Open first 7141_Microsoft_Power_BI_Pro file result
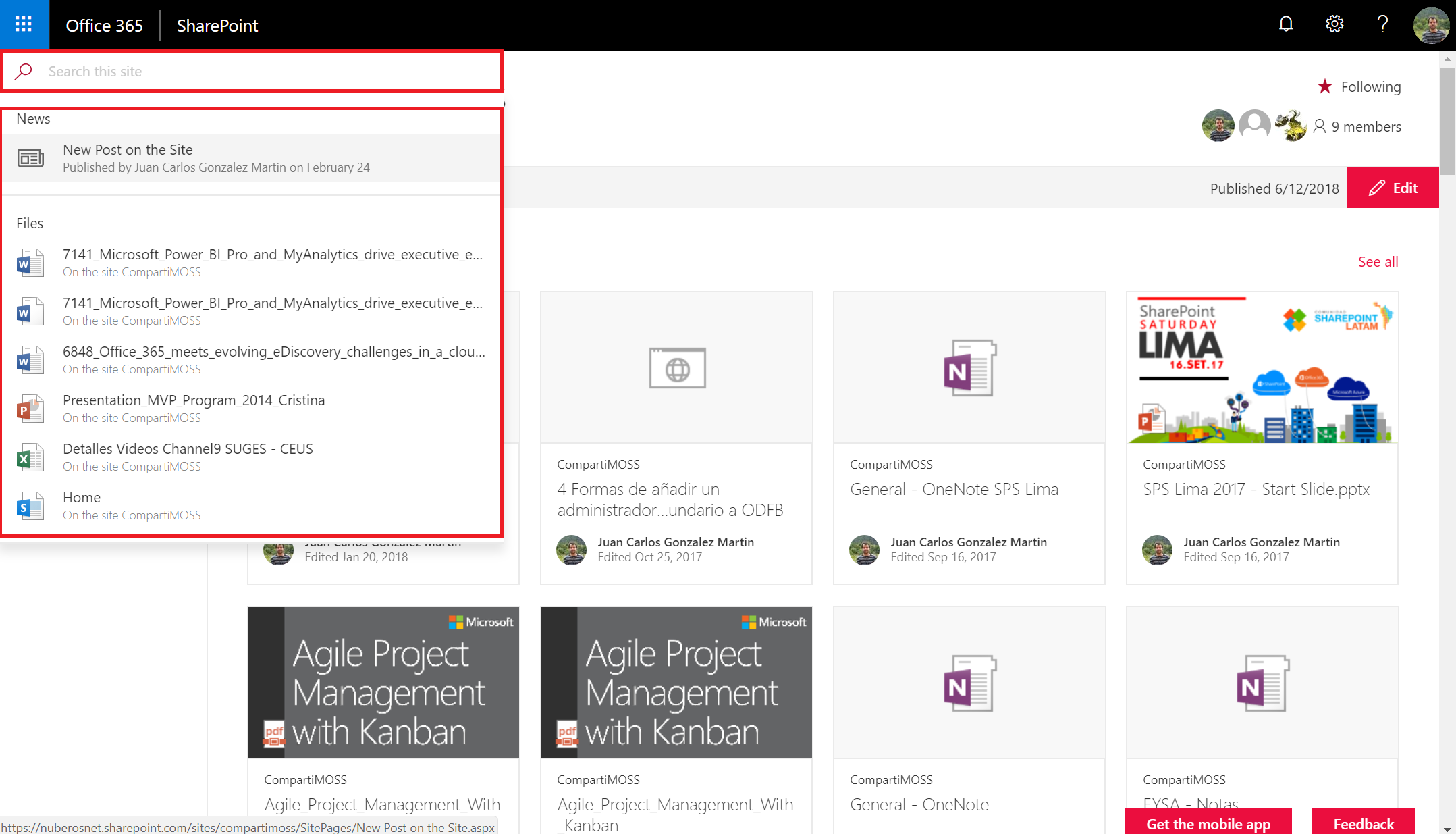This screenshot has height=834, width=1456. click(x=252, y=263)
